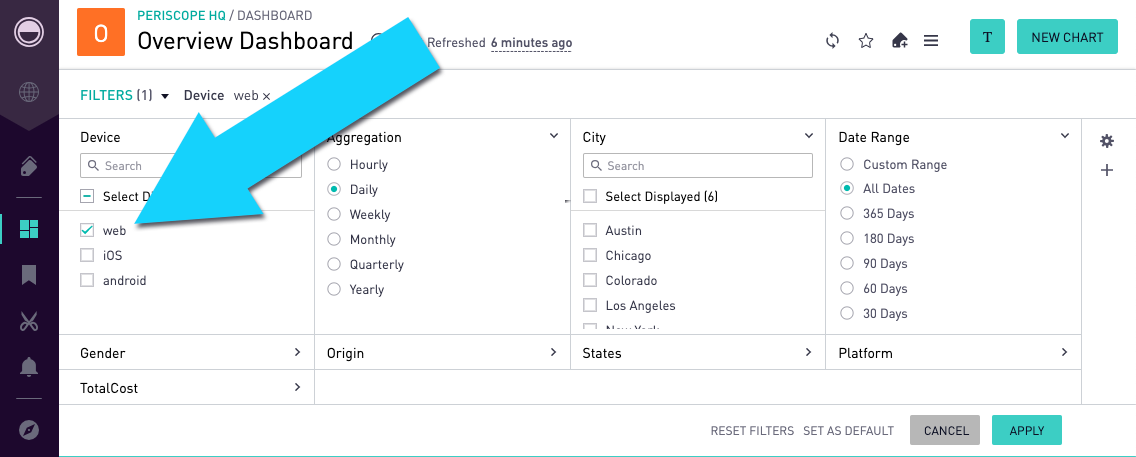Open the compass explore icon in sidebar
The image size is (1136, 457).
29,430
